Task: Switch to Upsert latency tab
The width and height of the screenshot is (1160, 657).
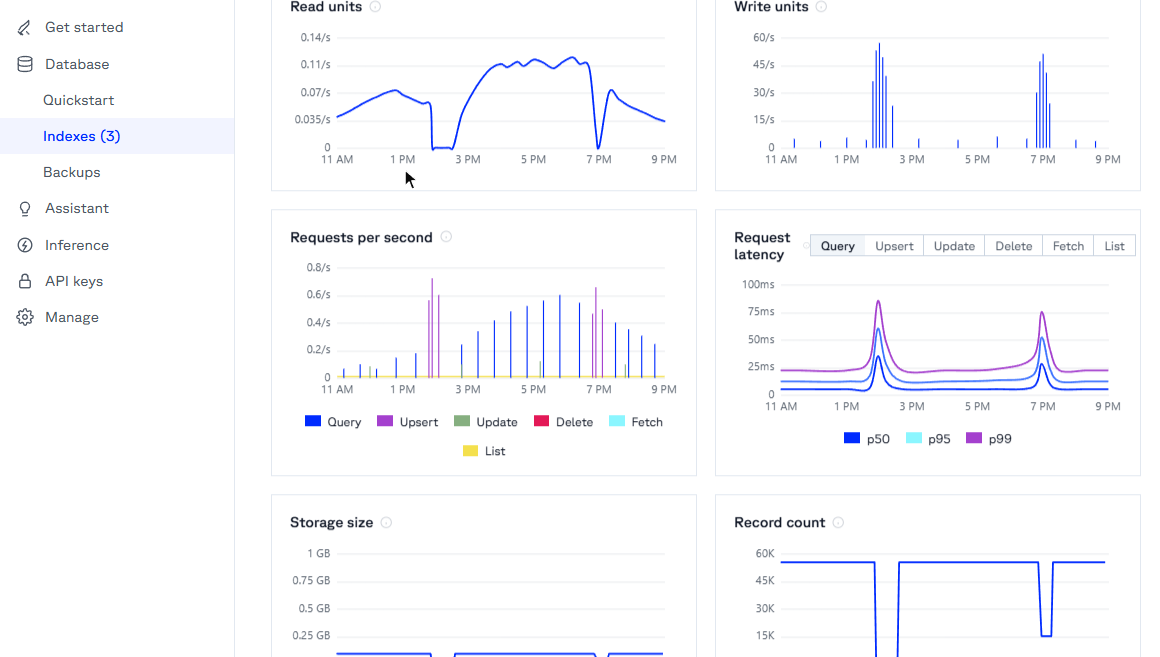Action: point(894,246)
